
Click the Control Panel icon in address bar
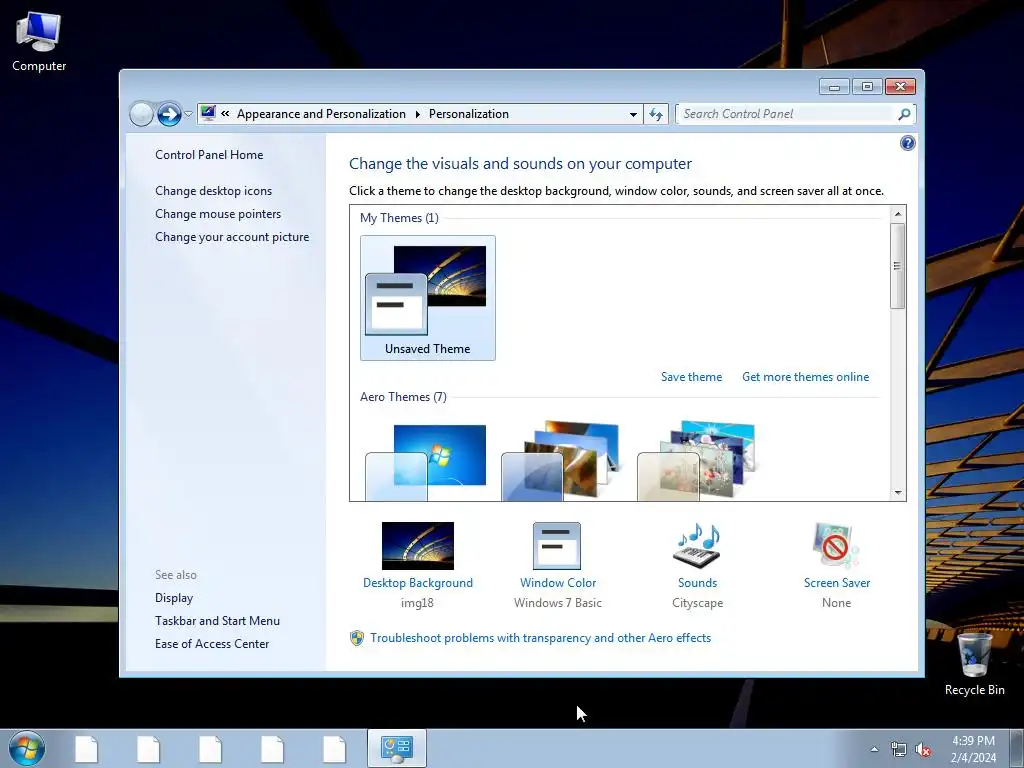click(208, 113)
